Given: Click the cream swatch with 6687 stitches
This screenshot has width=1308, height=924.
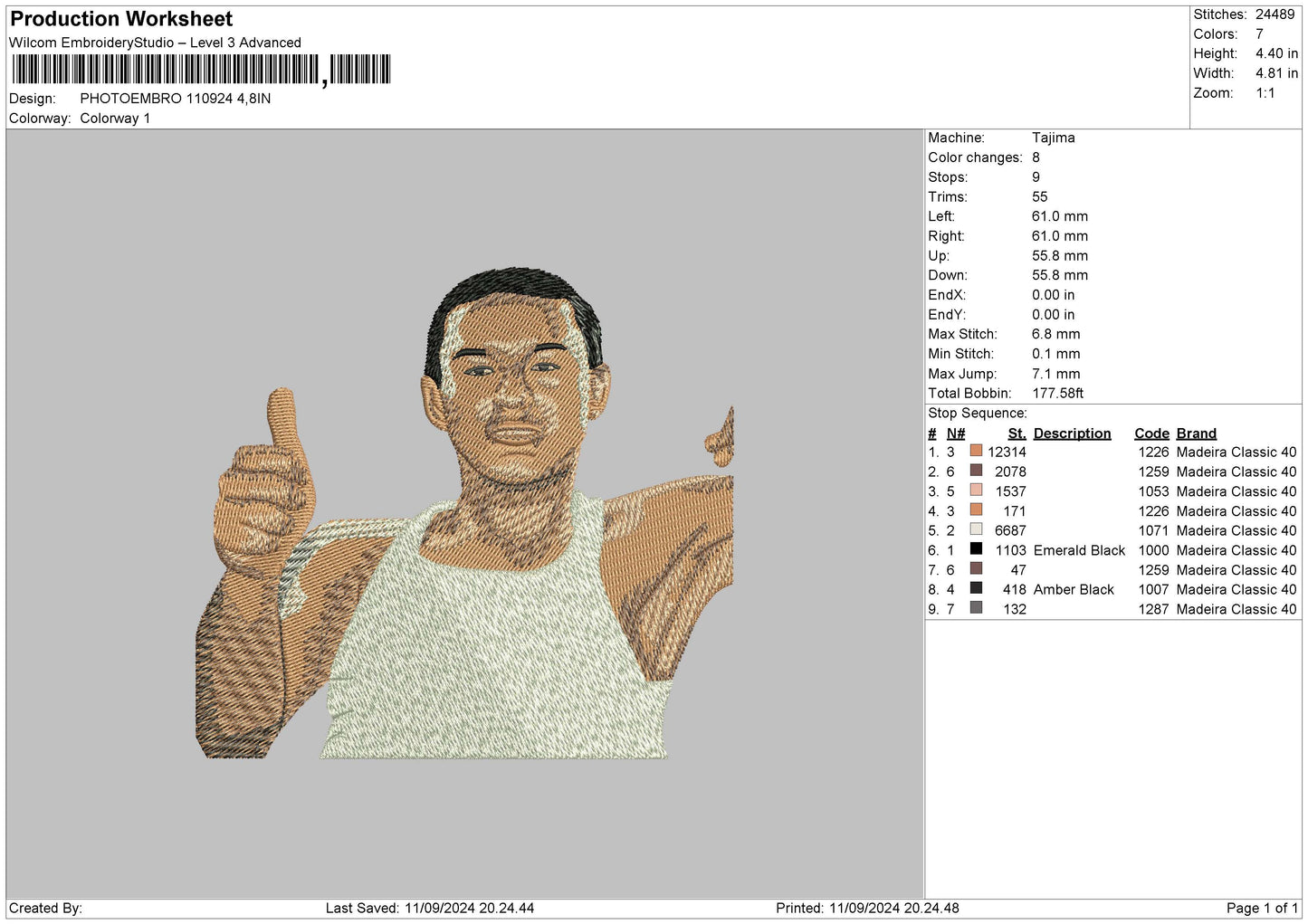Looking at the screenshot, I should (x=976, y=529).
